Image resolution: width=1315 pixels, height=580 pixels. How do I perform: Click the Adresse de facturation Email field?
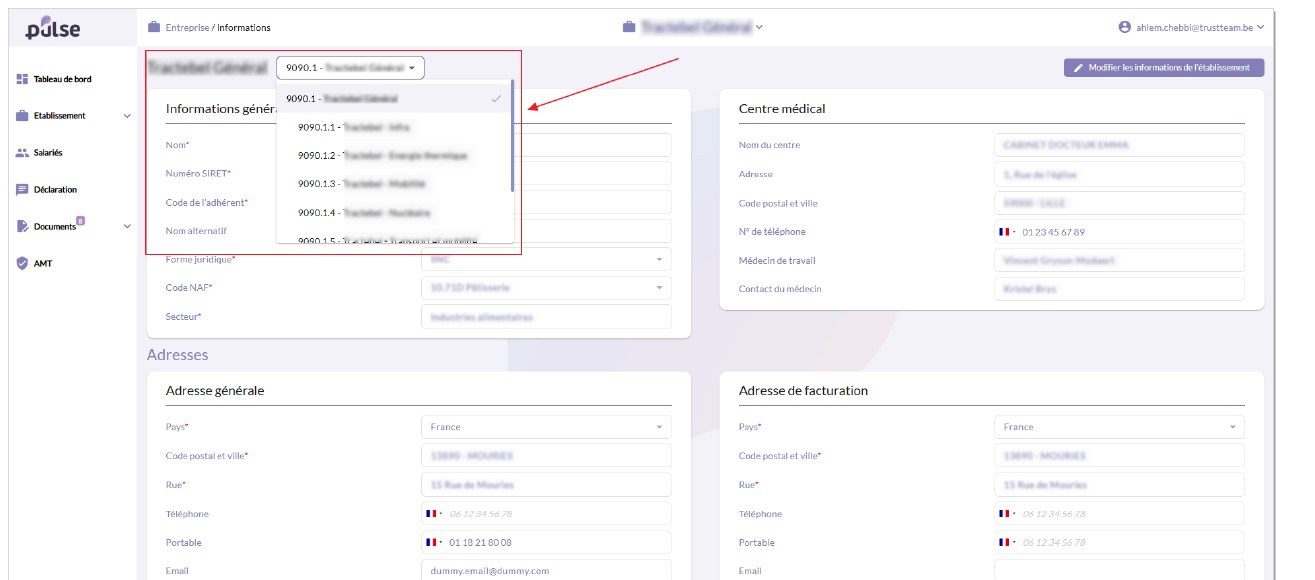click(x=1119, y=570)
